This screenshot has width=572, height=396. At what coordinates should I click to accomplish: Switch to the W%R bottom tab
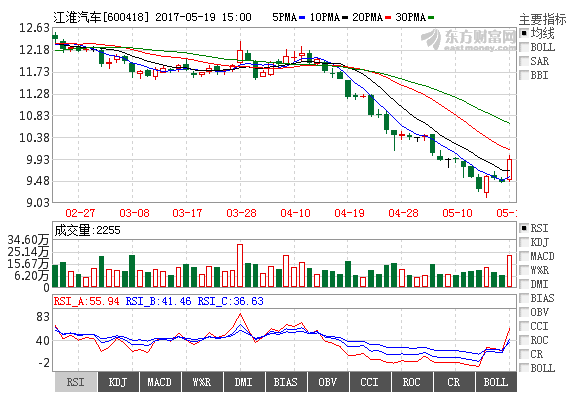pyautogui.click(x=202, y=382)
